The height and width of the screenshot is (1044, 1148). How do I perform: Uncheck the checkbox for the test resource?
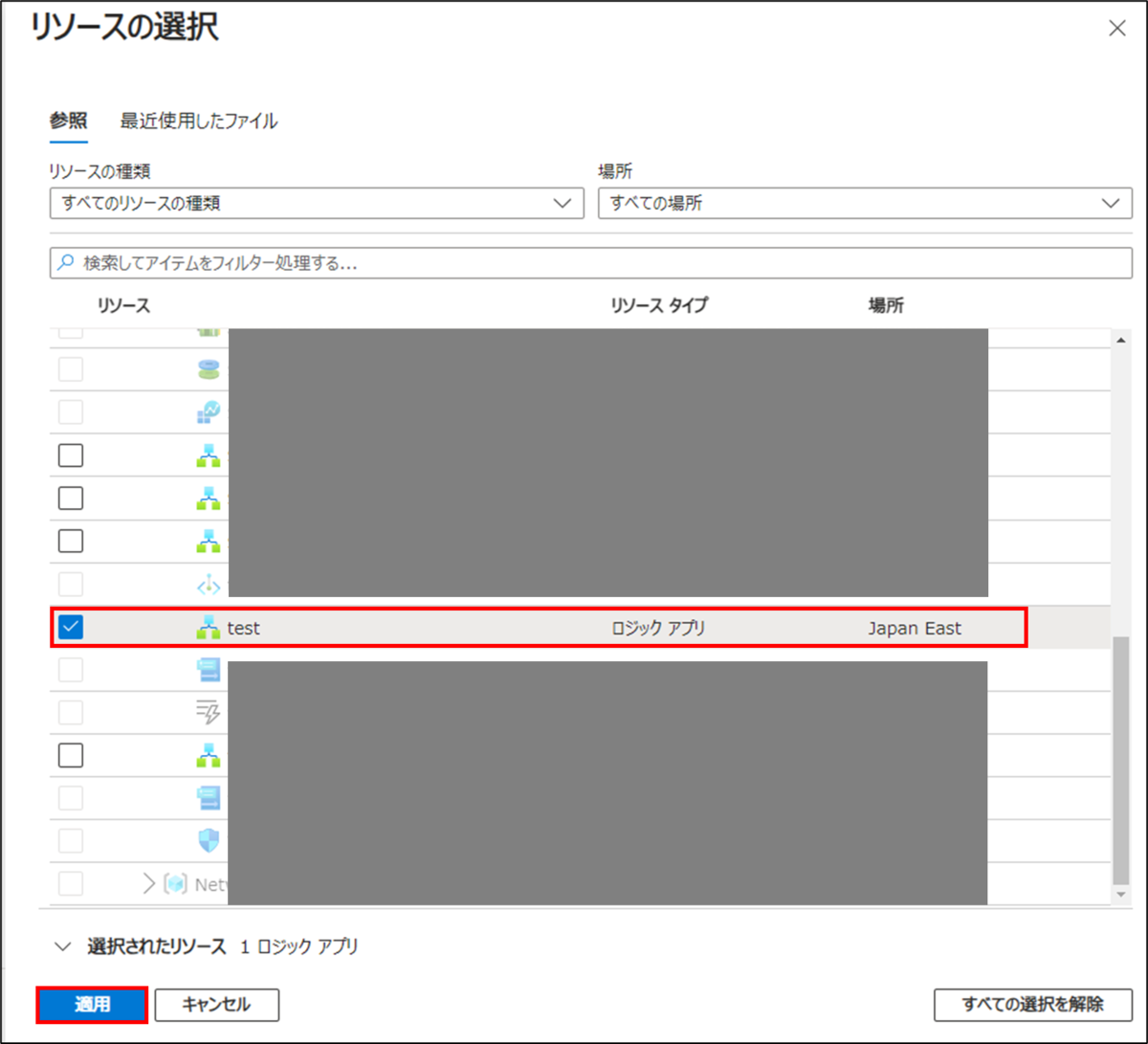71,627
